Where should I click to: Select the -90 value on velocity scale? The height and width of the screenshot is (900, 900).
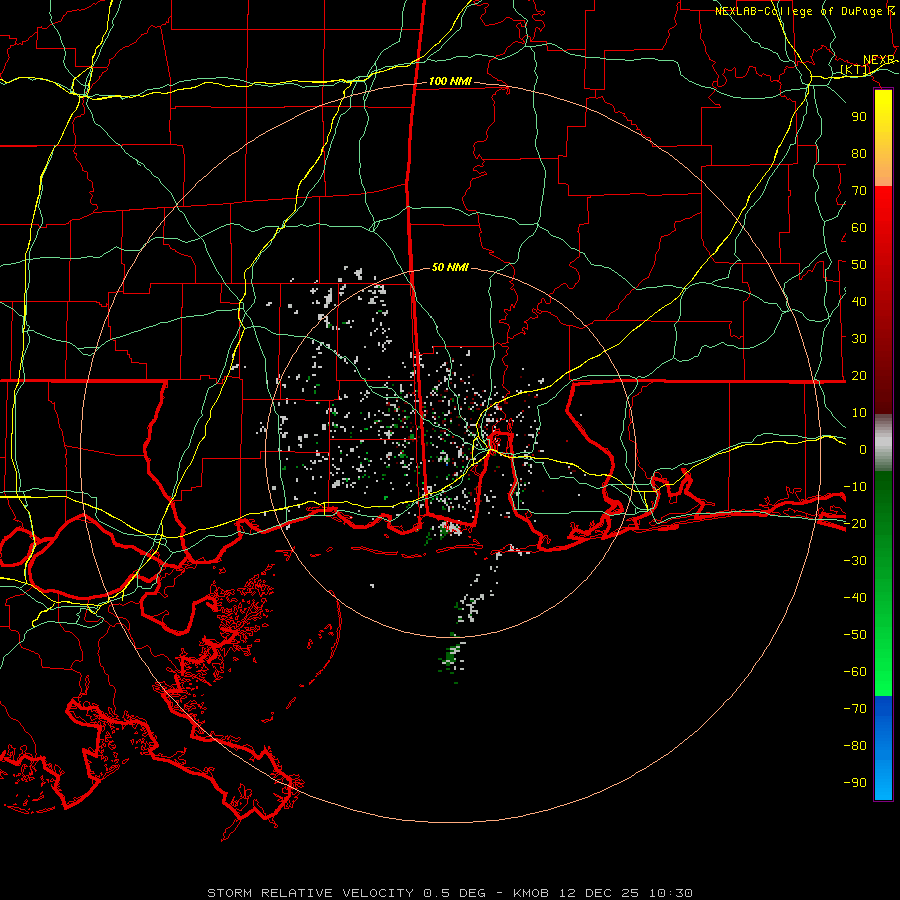pyautogui.click(x=855, y=783)
